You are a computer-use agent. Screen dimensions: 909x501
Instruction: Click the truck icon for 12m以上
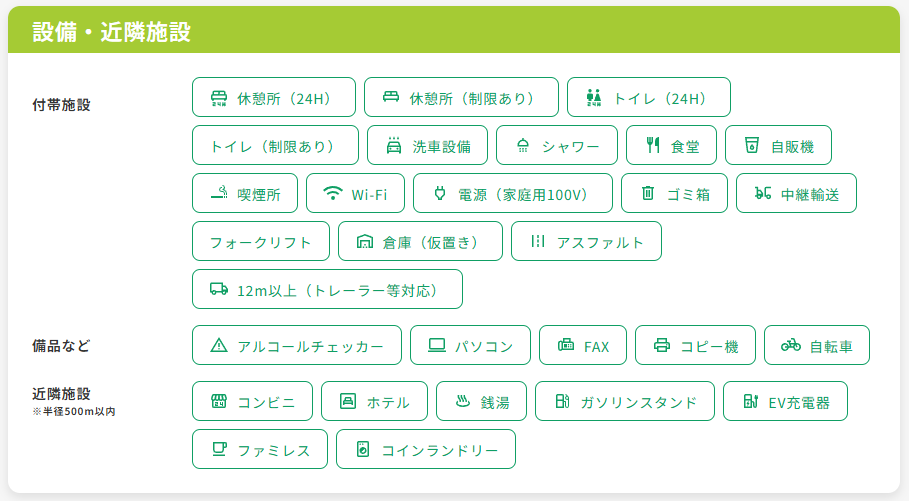pos(218,290)
